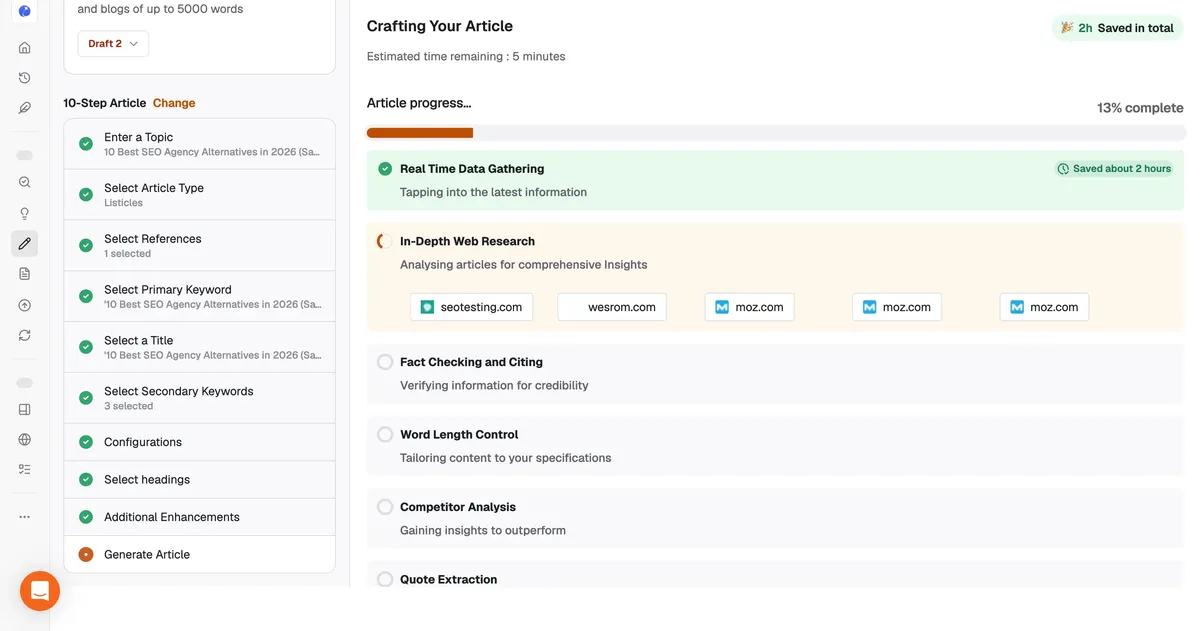
Task: Click the clock icon beside Saved about 2 hours
Action: pyautogui.click(x=1063, y=169)
